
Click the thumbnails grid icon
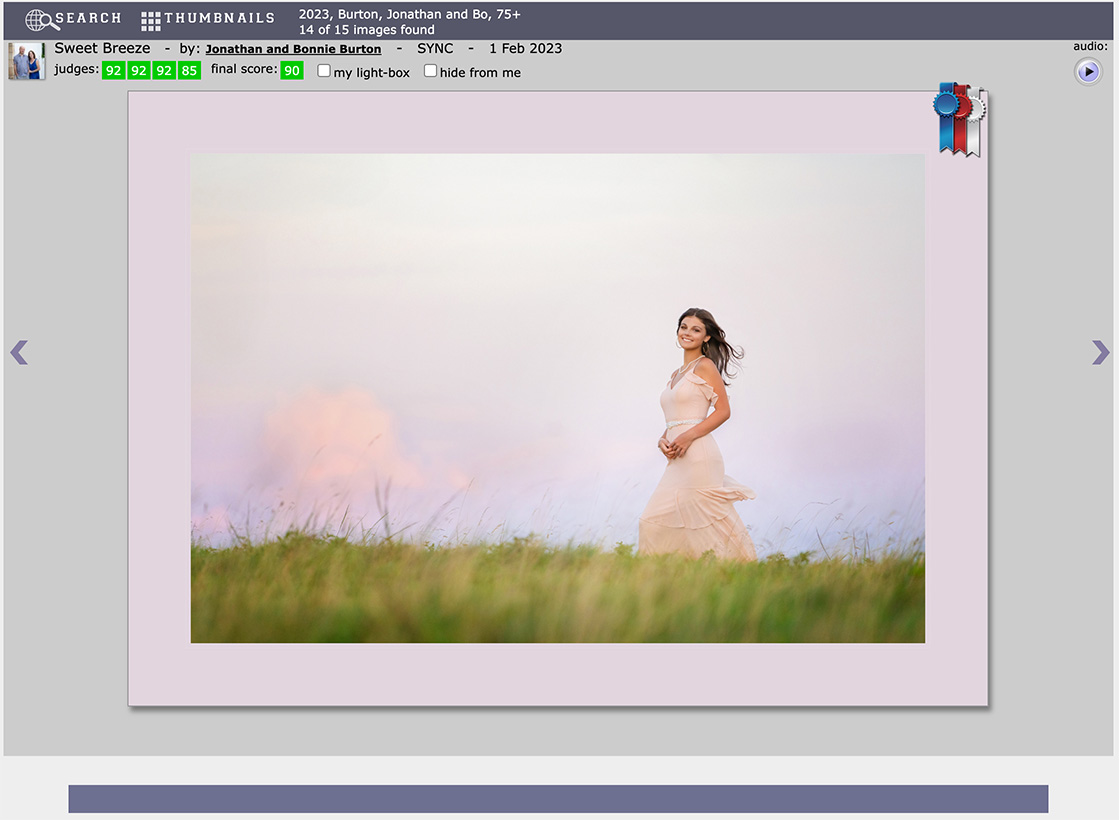point(150,21)
